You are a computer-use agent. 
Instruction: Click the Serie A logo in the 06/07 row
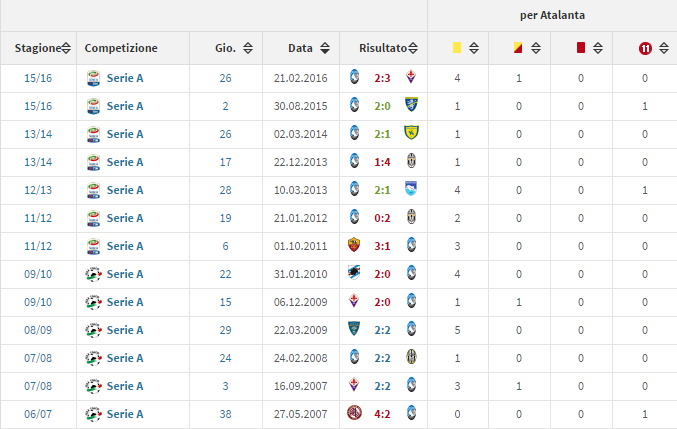(93, 413)
